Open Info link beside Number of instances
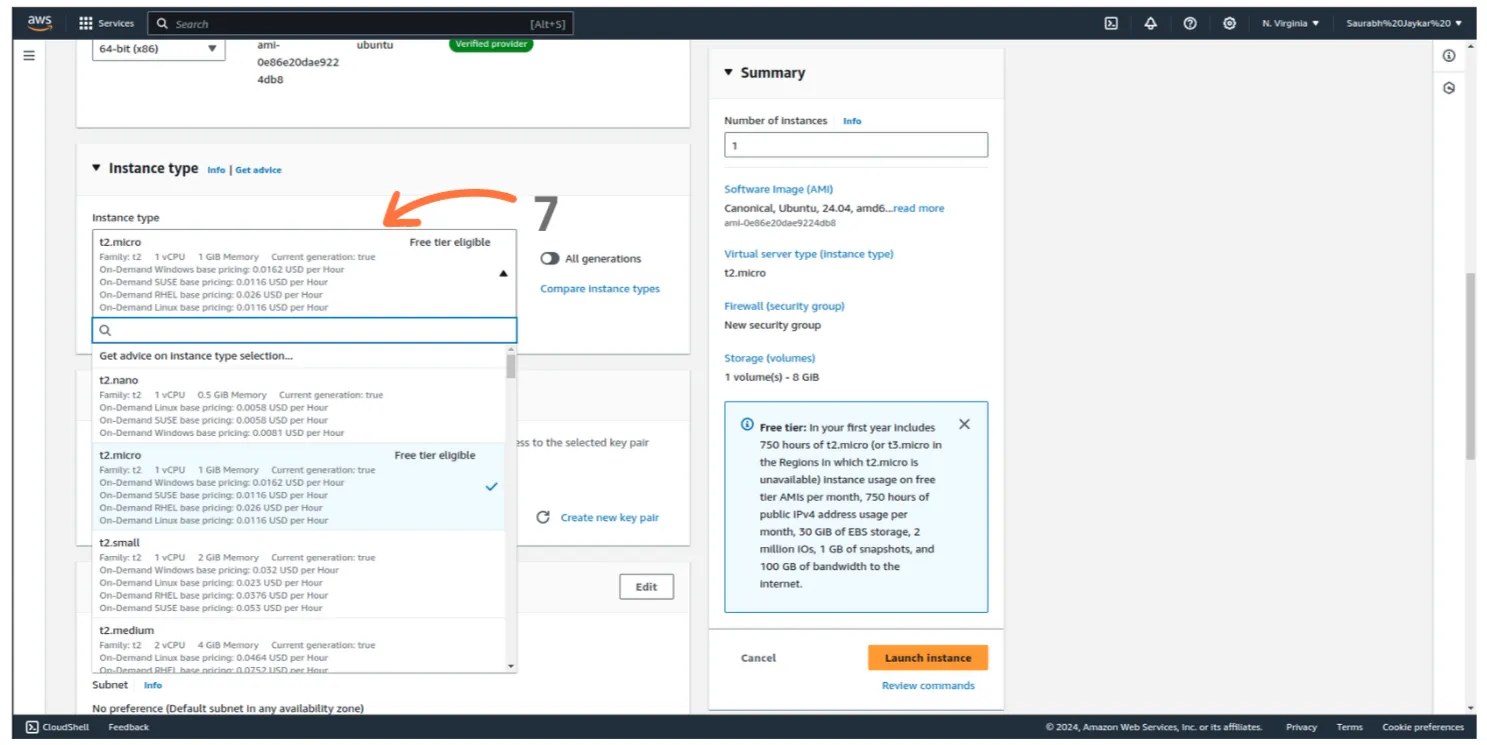1487x745 pixels. point(852,121)
